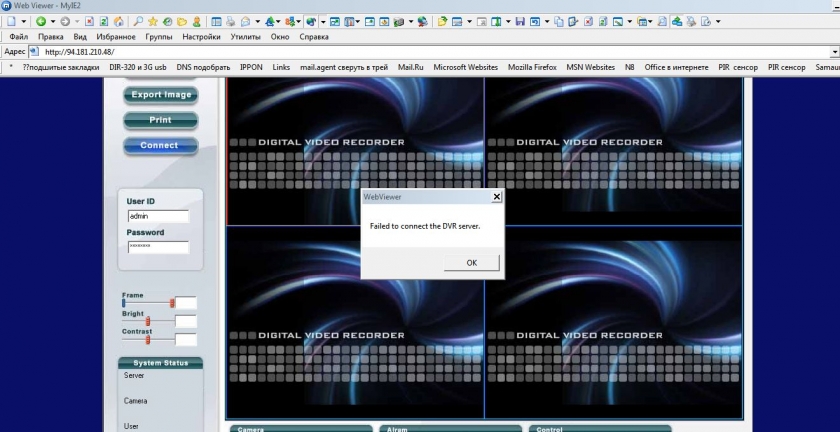
Task: Click the Connect button
Action: (160, 145)
